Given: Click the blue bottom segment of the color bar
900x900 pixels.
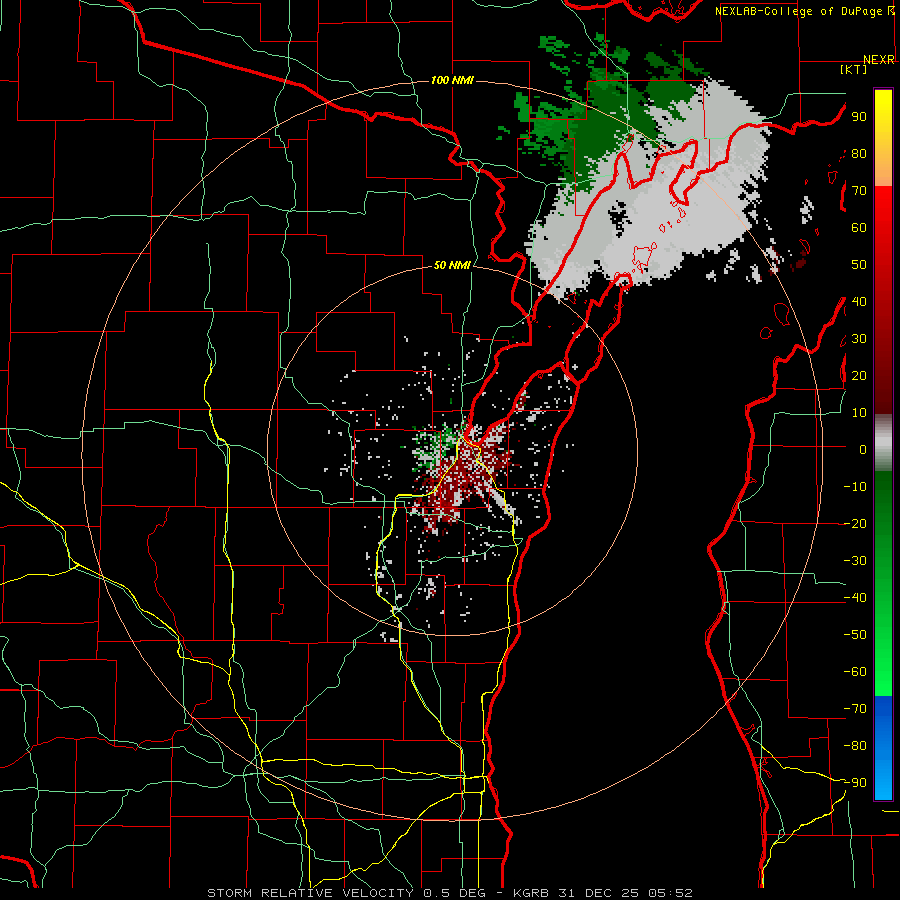Looking at the screenshot, I should pyautogui.click(x=883, y=748).
